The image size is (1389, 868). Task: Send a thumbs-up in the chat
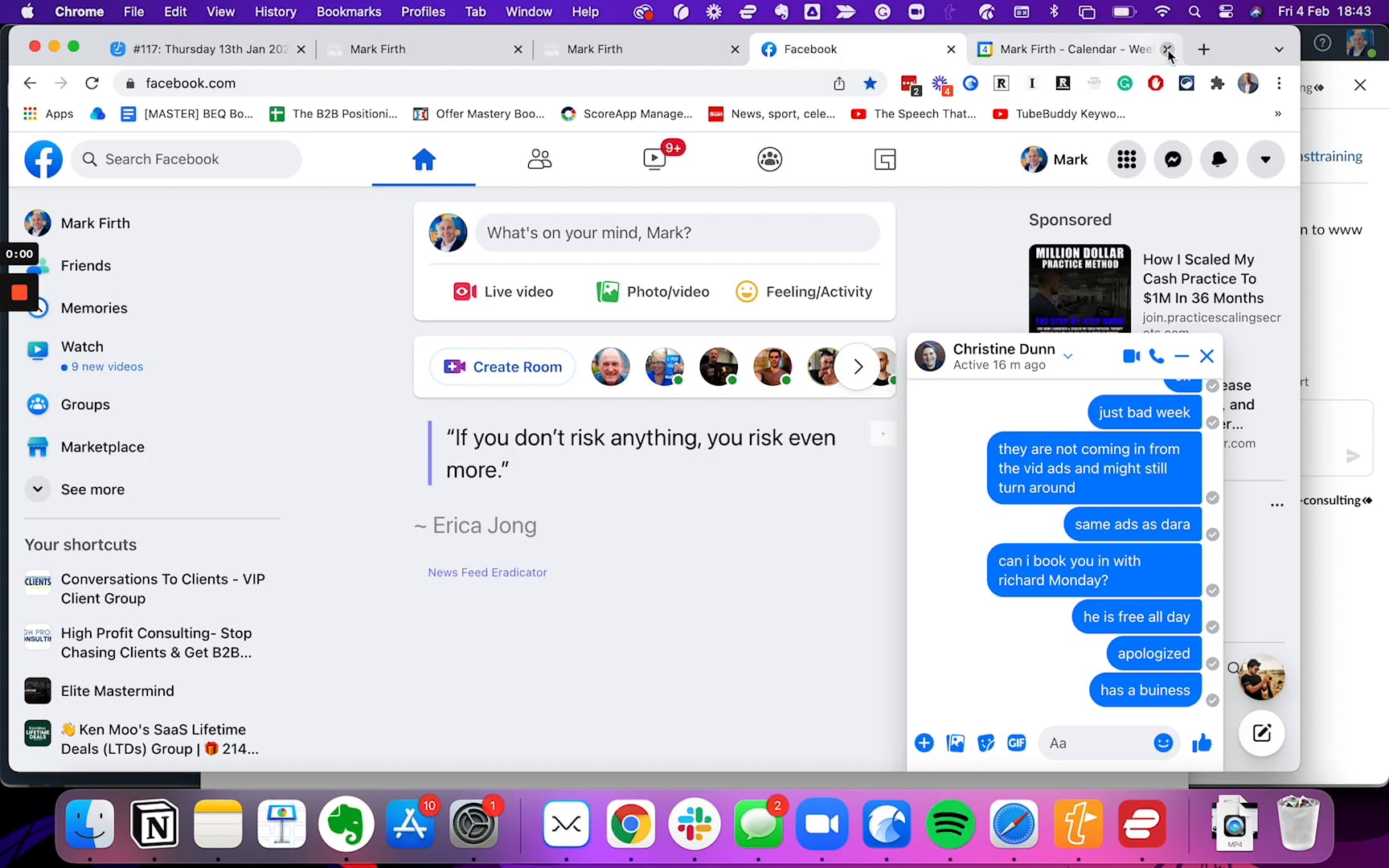tap(1202, 743)
